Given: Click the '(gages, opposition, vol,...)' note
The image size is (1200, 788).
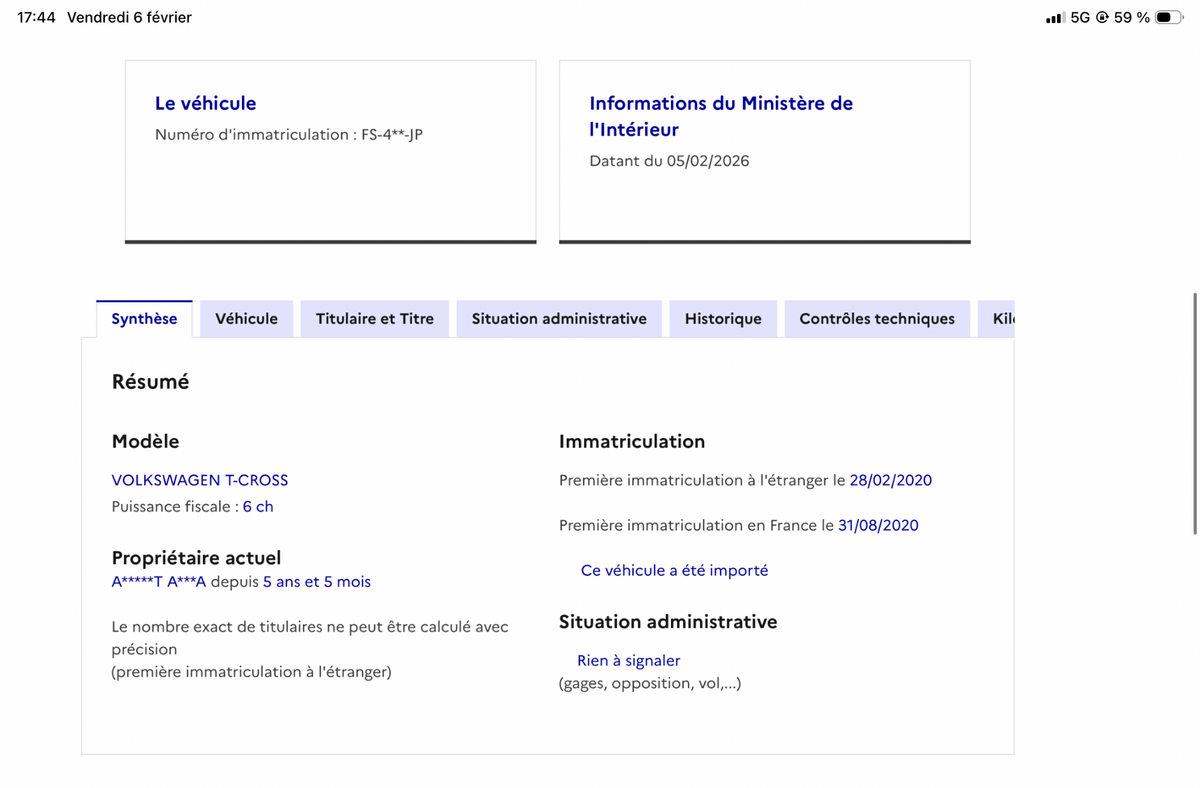Looking at the screenshot, I should click(650, 683).
